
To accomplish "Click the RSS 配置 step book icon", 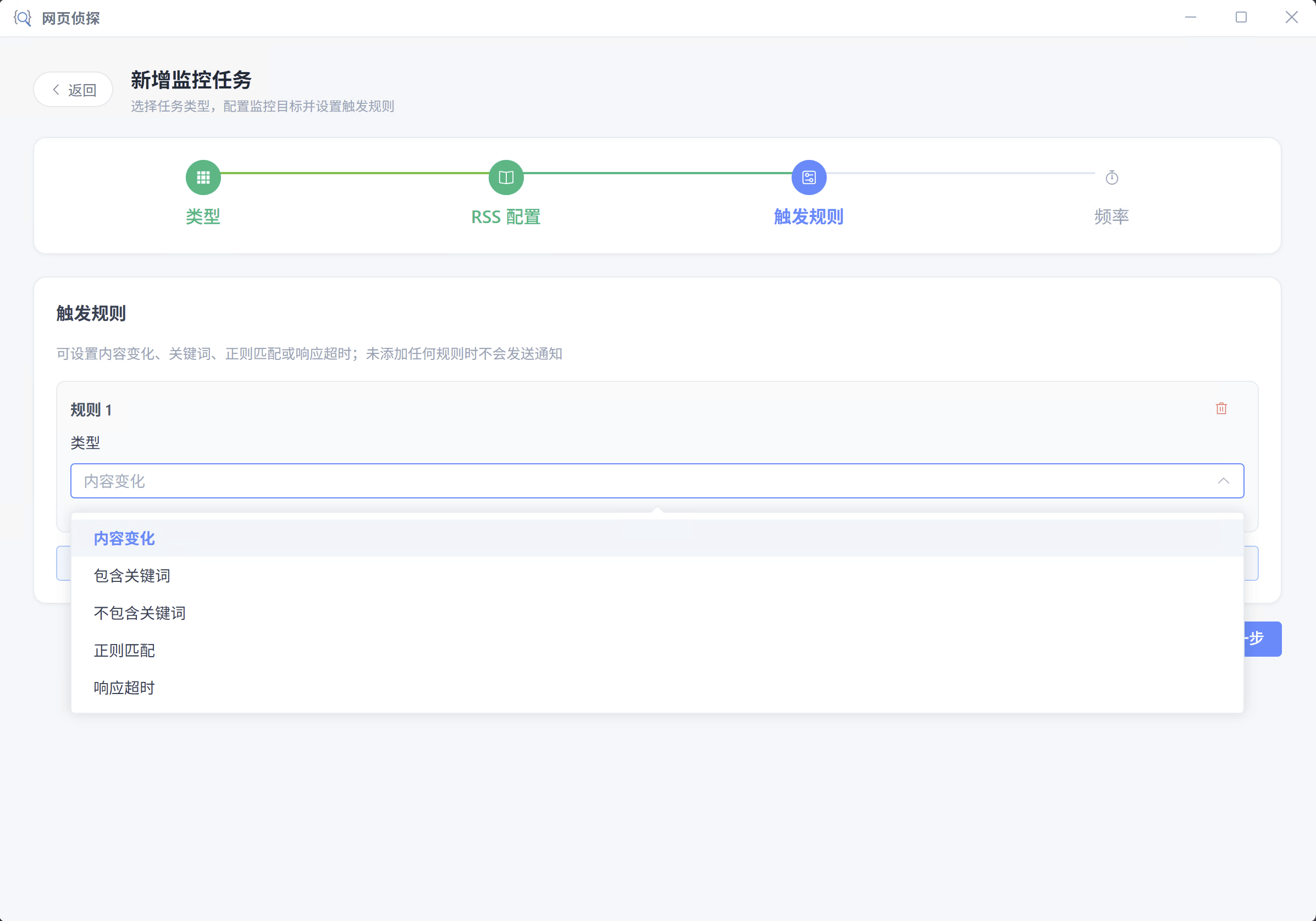I will tap(506, 177).
